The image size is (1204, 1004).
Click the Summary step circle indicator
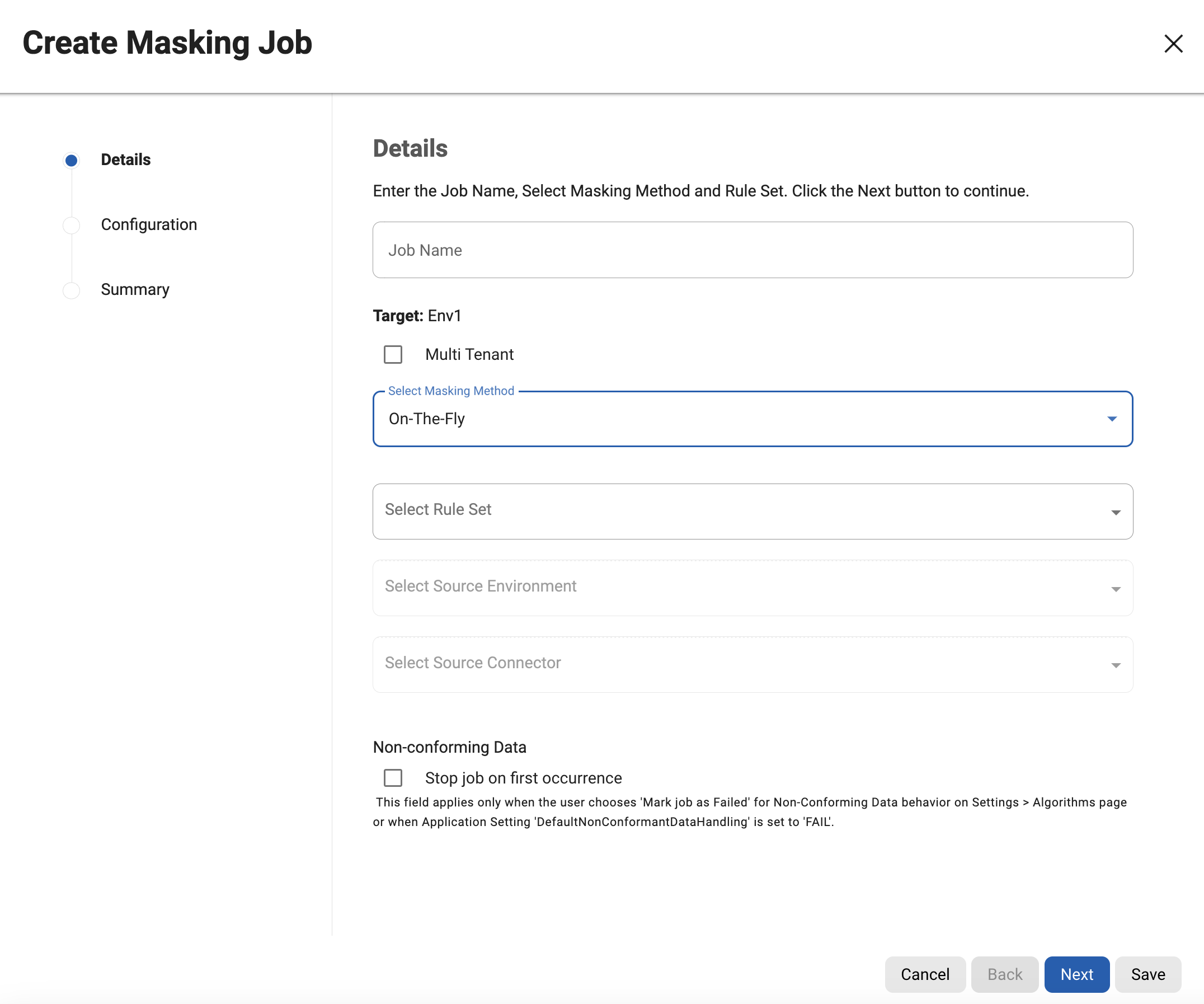pyautogui.click(x=71, y=290)
